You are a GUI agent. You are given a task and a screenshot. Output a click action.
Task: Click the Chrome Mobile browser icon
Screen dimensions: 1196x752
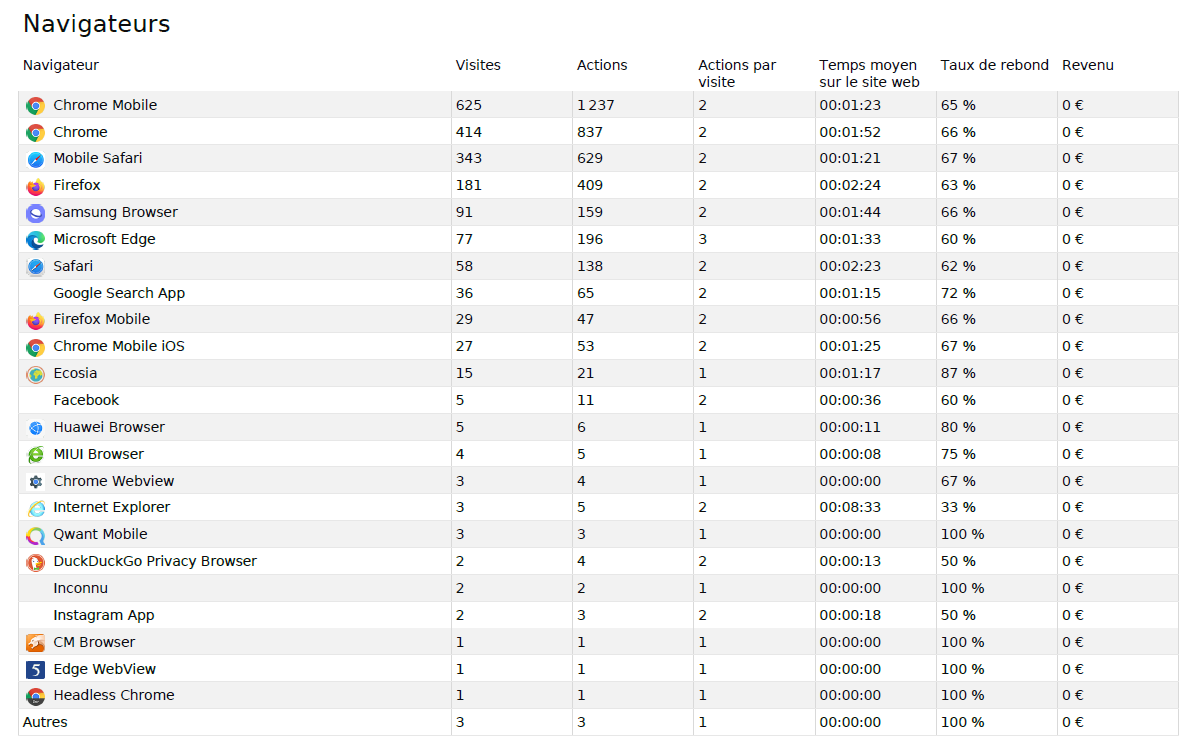(35, 106)
